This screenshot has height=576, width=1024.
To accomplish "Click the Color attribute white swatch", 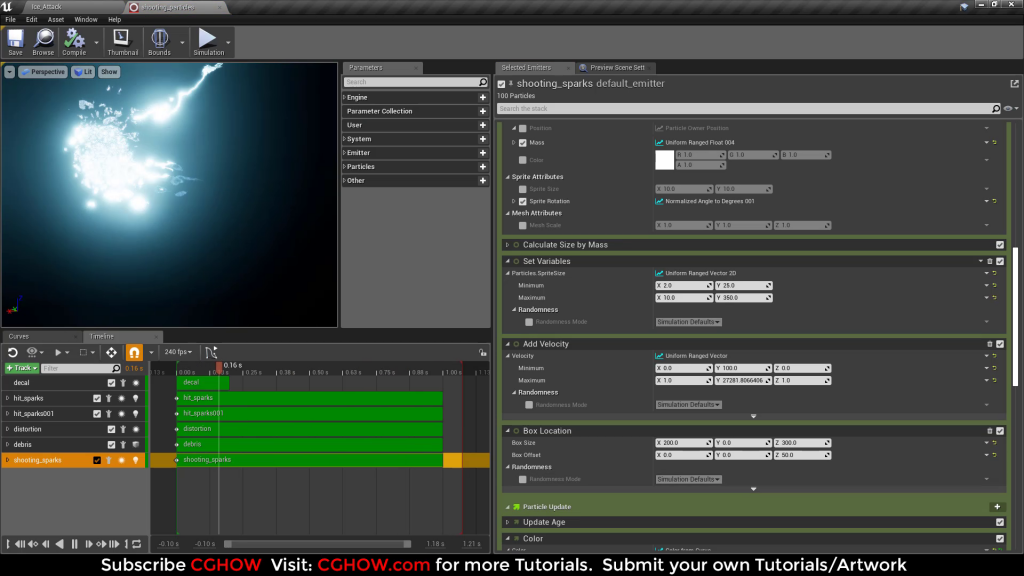I will point(664,160).
